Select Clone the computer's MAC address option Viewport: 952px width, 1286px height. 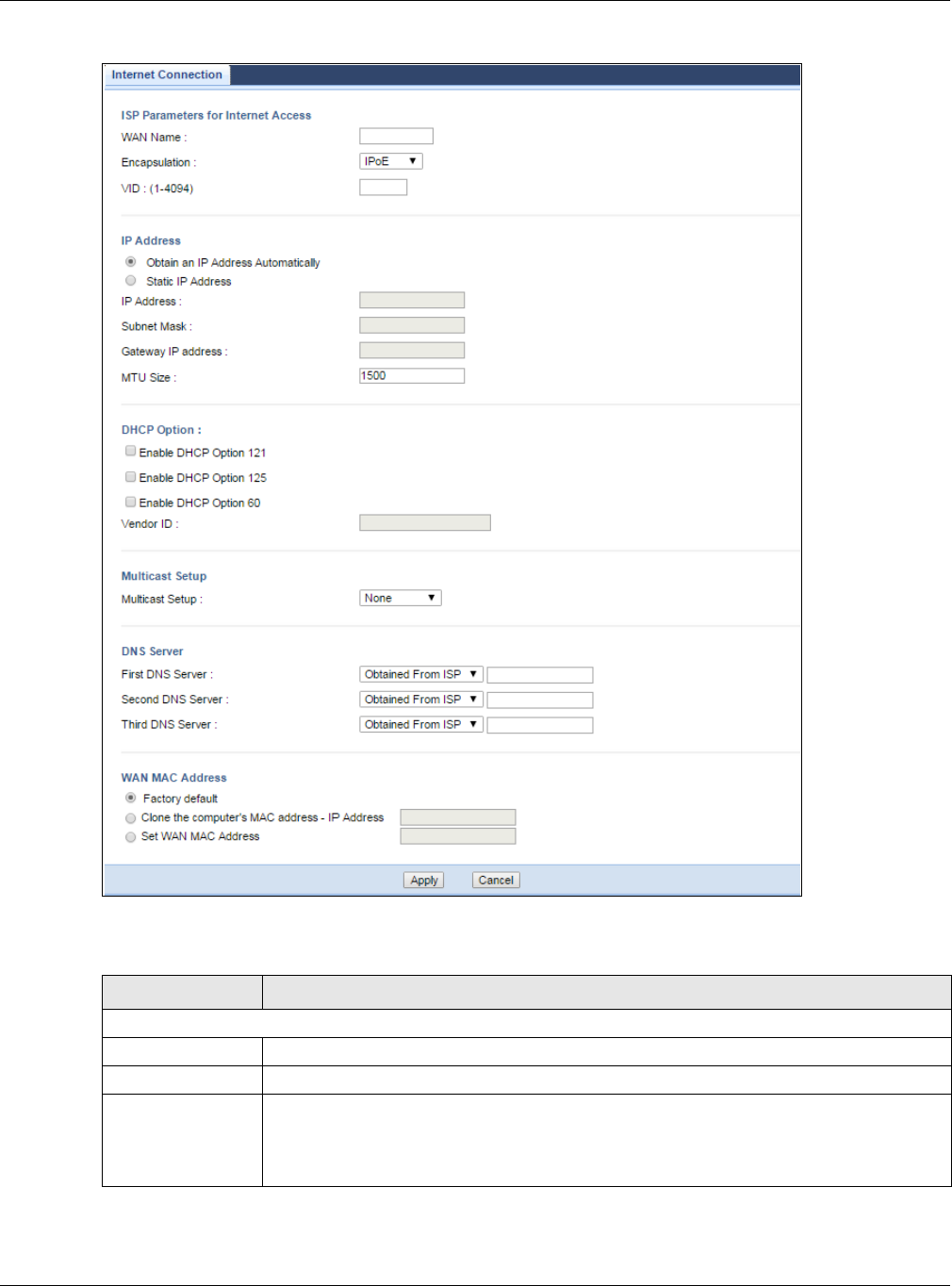[x=131, y=818]
